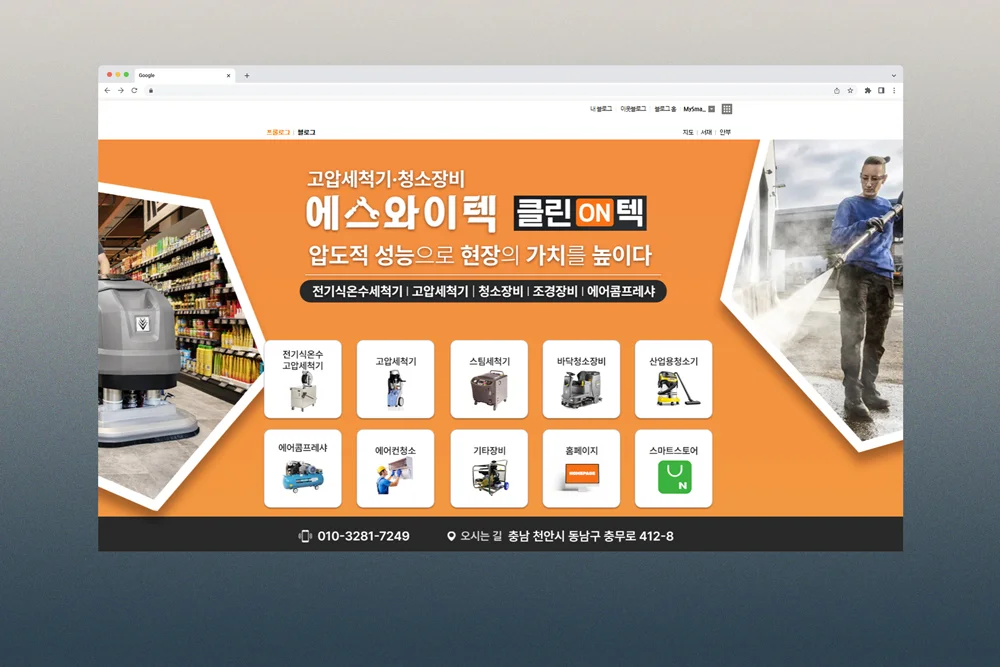
Task: Switch to the 블로그 tab
Action: tap(306, 132)
